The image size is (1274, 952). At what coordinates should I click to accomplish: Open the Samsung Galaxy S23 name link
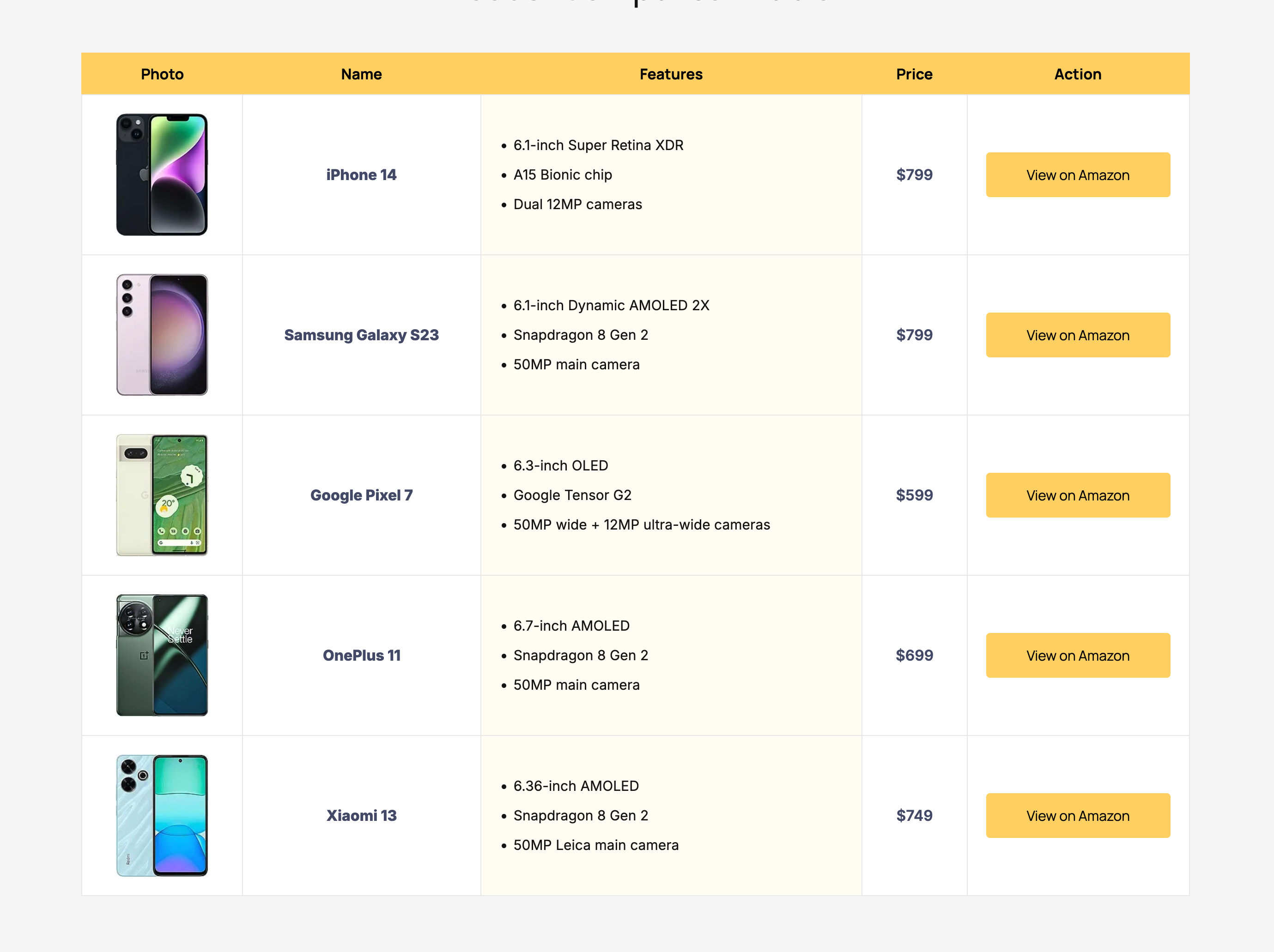pyautogui.click(x=361, y=334)
